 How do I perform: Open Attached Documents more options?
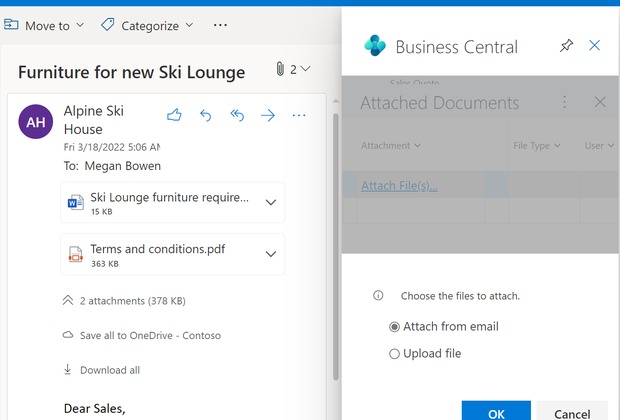point(565,102)
